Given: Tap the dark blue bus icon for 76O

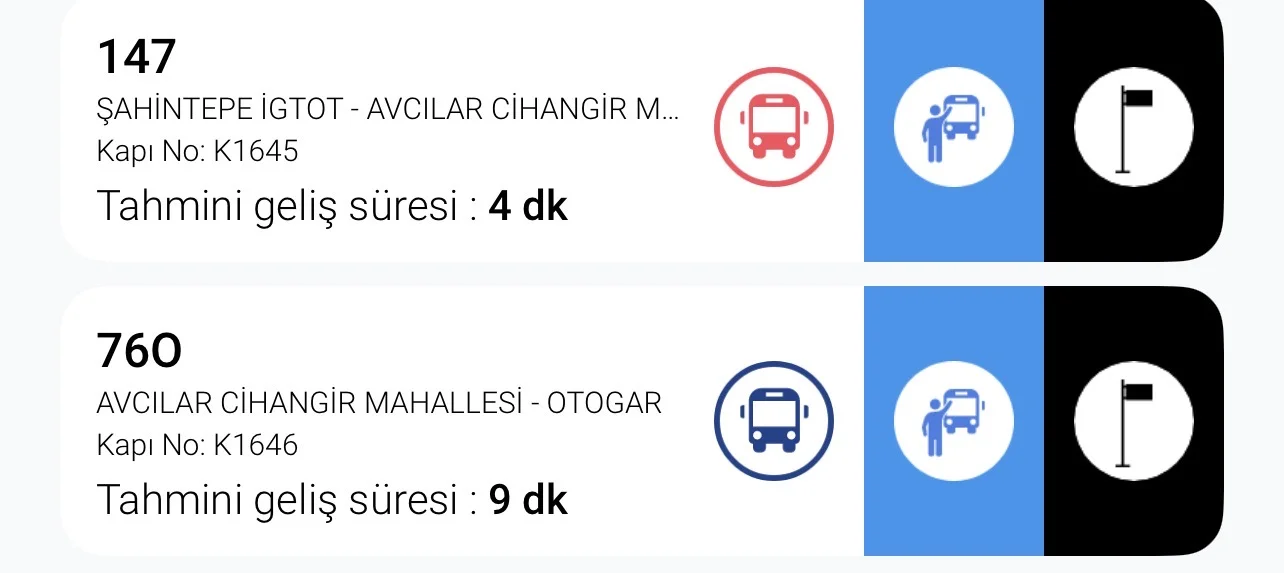Looking at the screenshot, I should tap(774, 420).
